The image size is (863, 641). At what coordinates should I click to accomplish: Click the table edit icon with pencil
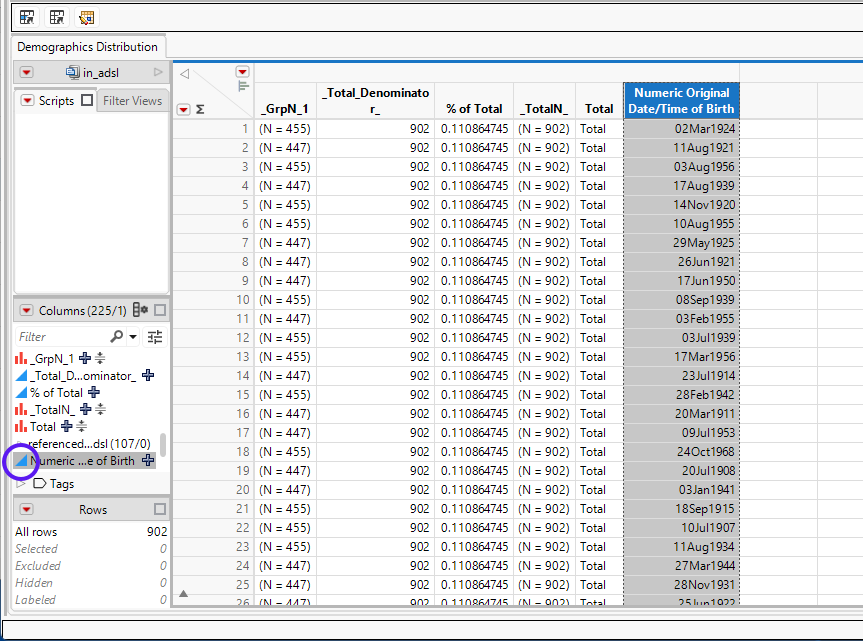(x=86, y=17)
